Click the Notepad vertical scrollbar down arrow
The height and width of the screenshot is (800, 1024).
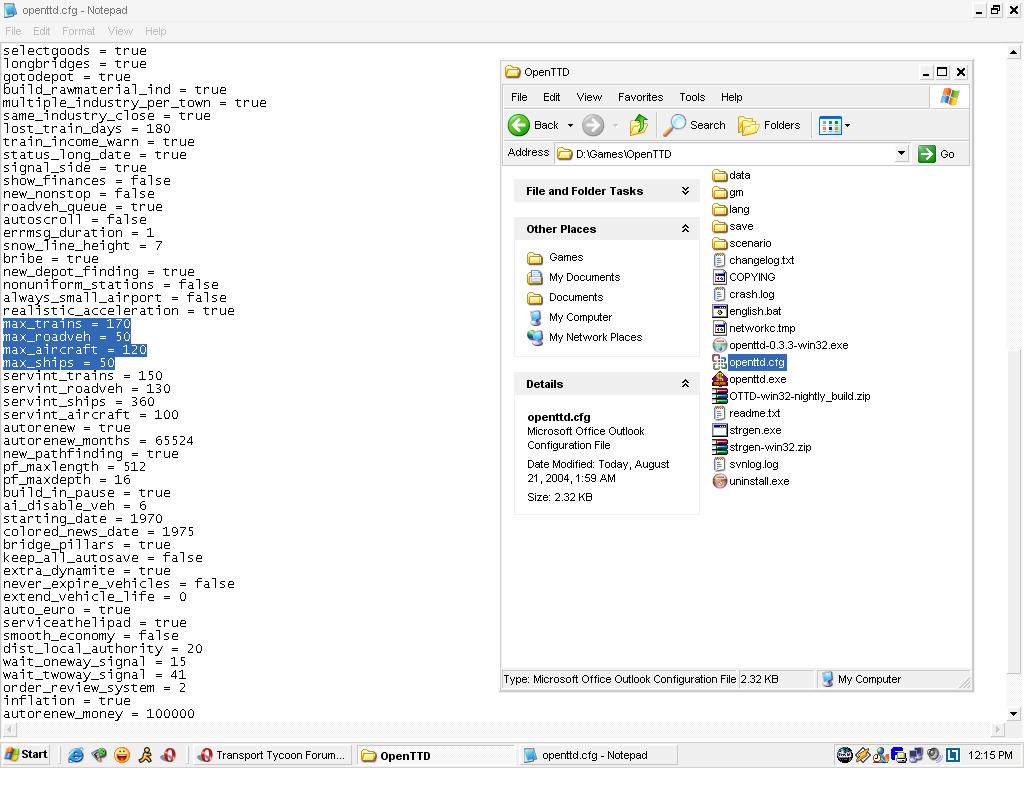coord(1014,714)
